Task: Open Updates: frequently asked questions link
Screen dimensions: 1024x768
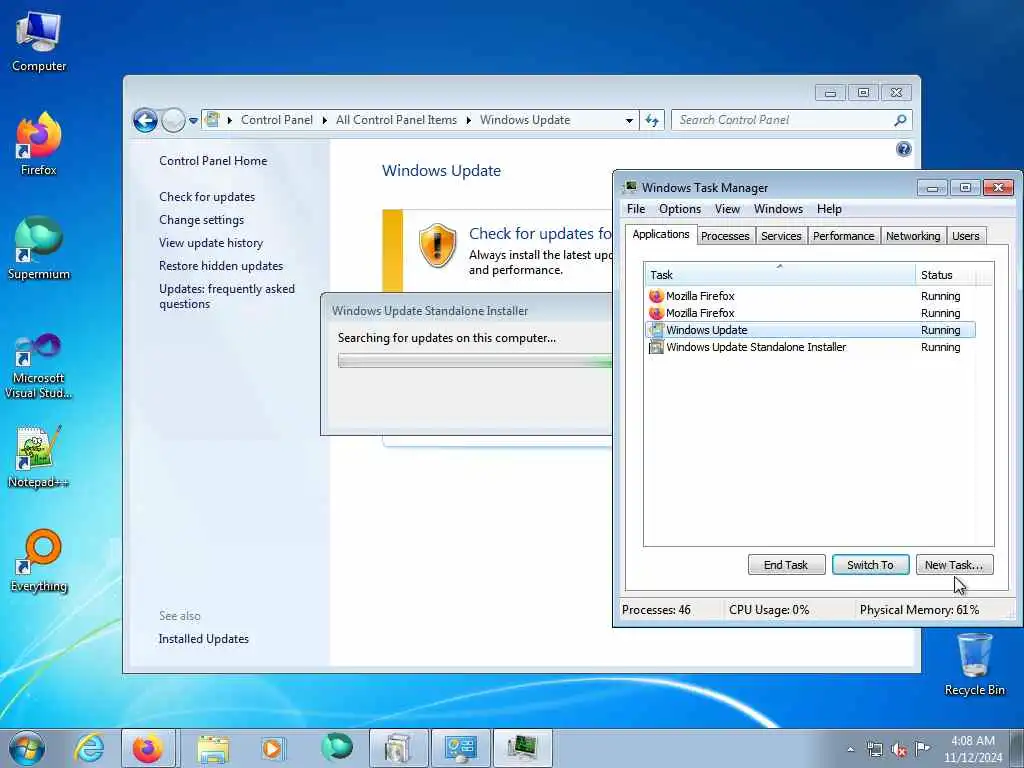Action: pos(227,296)
